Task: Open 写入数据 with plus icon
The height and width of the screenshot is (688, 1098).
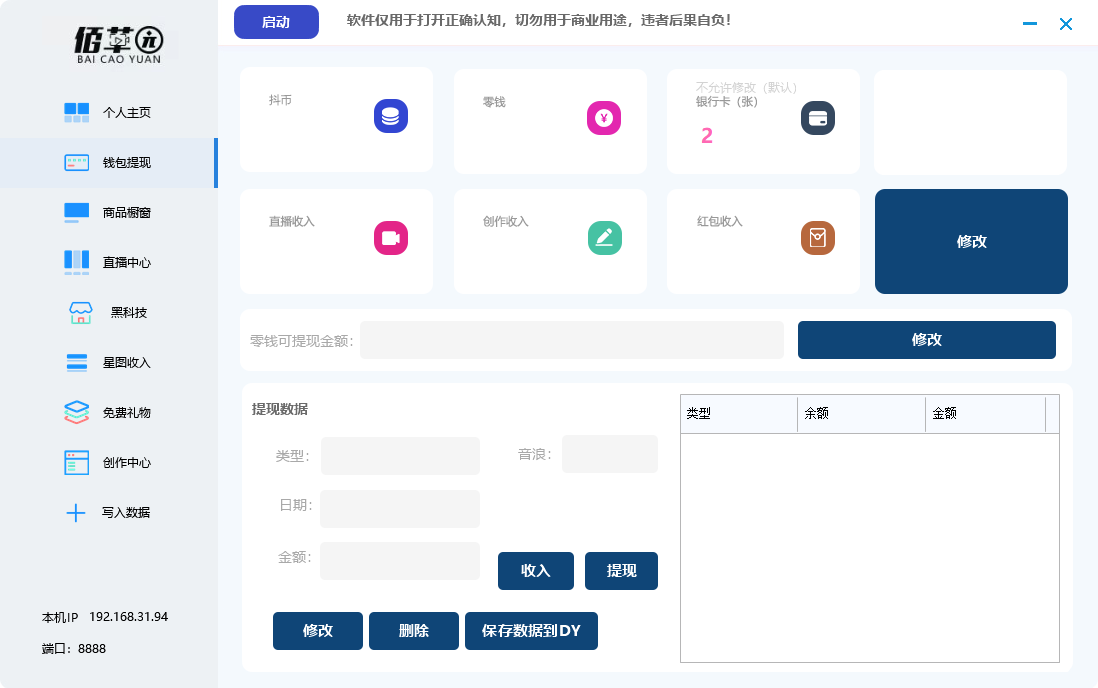Action: (108, 513)
